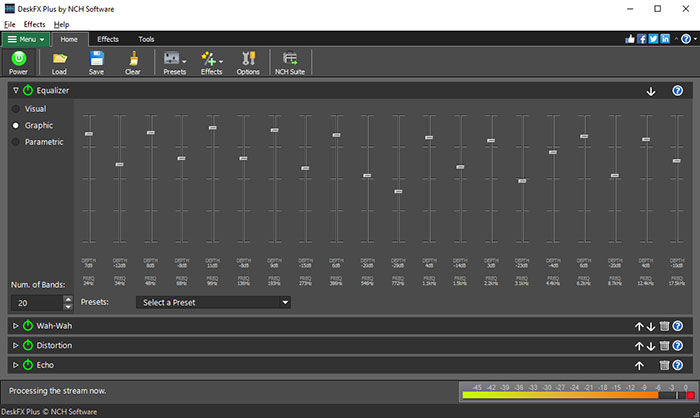Delete the Distortion effect with trash icon
The width and height of the screenshot is (700, 418).
pyautogui.click(x=664, y=345)
